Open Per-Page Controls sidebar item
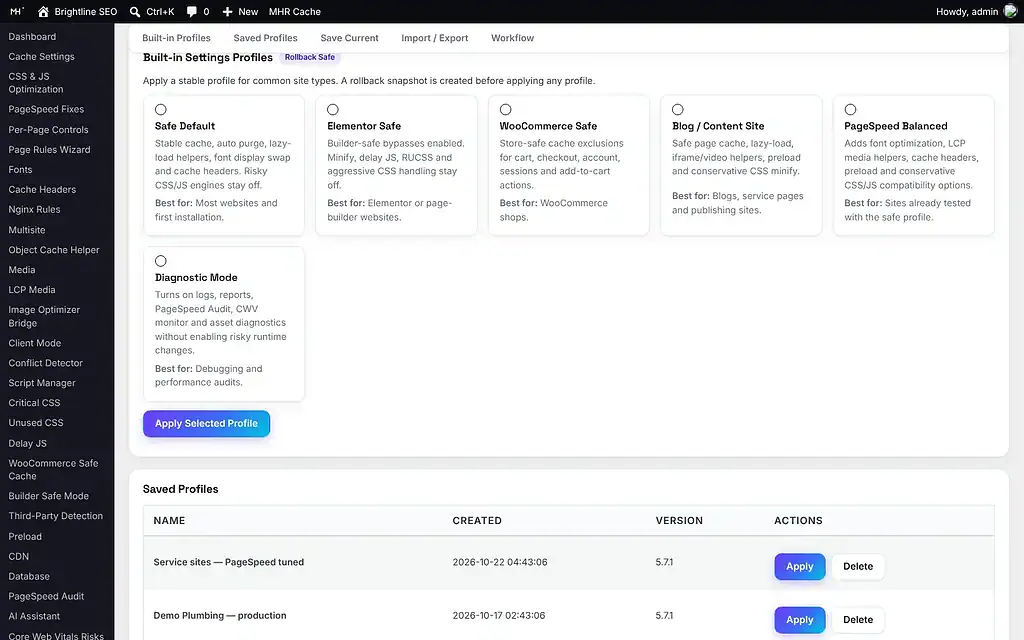The width and height of the screenshot is (1024, 640). click(x=48, y=129)
